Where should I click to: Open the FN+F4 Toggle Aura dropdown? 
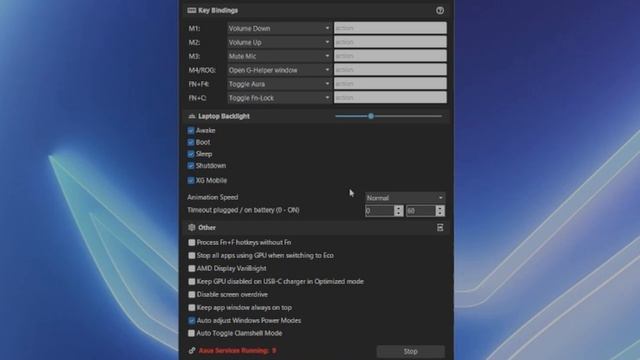pyautogui.click(x=279, y=84)
